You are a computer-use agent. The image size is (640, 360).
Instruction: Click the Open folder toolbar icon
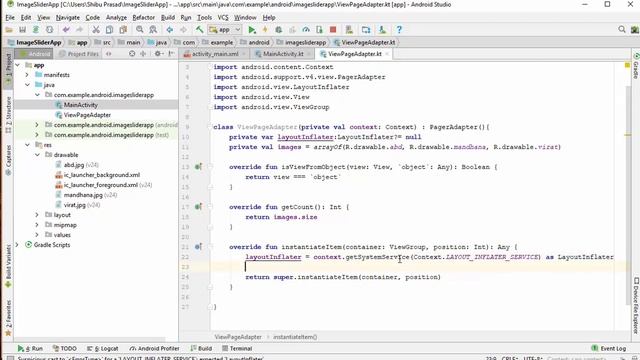coord(9,30)
